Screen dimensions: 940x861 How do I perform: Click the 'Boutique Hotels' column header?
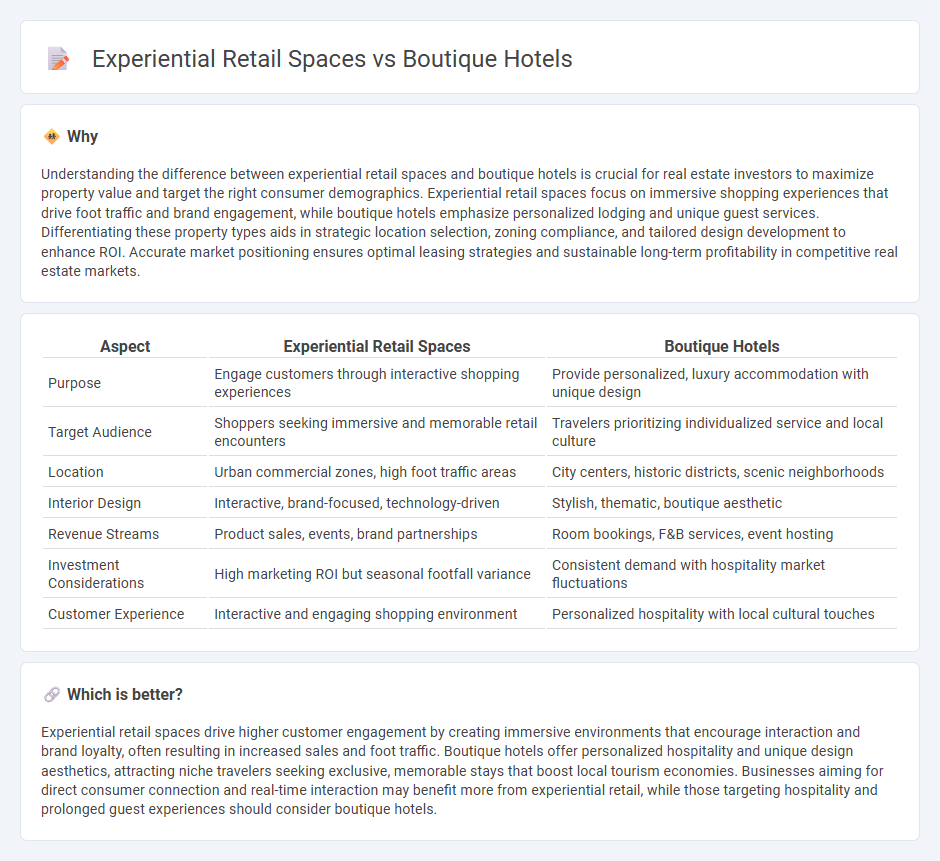722,347
